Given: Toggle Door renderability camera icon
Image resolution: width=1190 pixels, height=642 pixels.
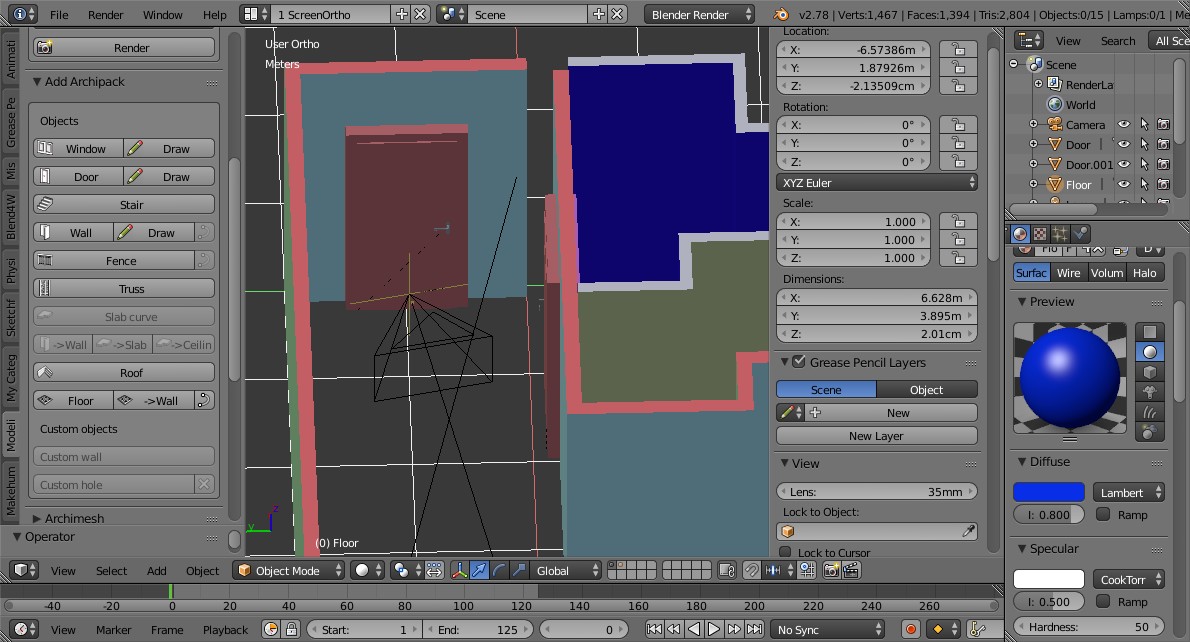Looking at the screenshot, I should (1163, 144).
